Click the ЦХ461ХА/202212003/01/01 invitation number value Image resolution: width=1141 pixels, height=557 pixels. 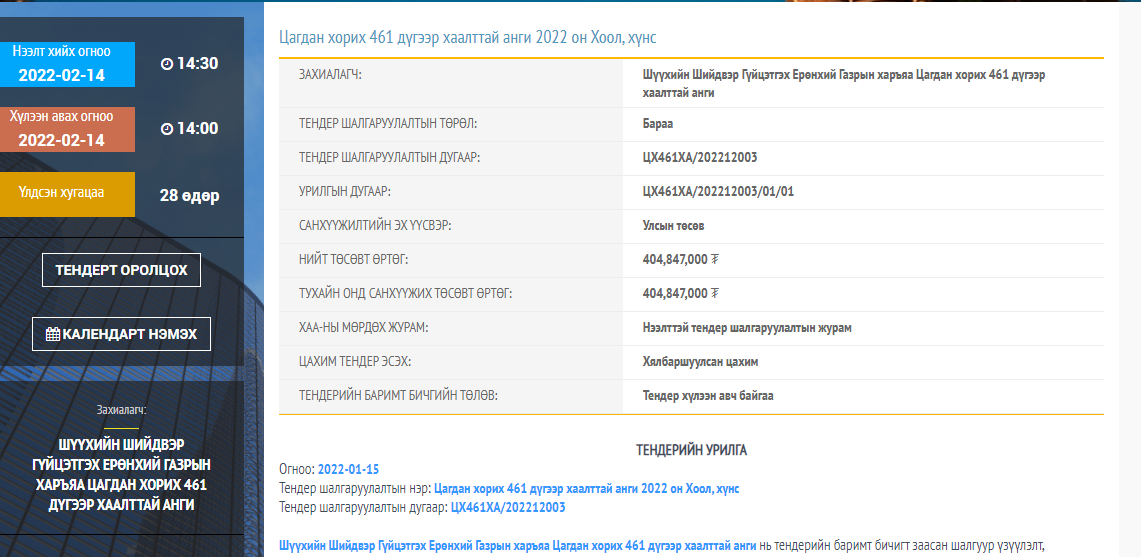pyautogui.click(x=718, y=191)
